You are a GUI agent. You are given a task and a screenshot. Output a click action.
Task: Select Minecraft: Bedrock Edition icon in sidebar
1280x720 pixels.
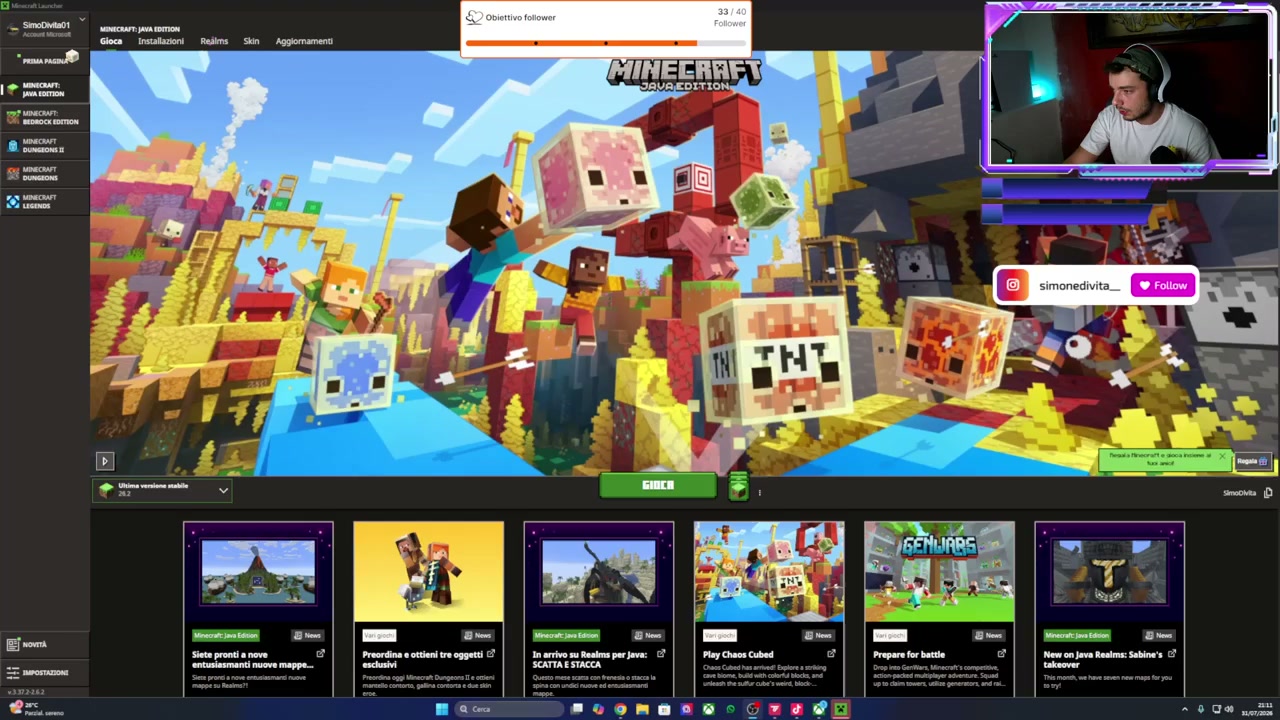12,117
